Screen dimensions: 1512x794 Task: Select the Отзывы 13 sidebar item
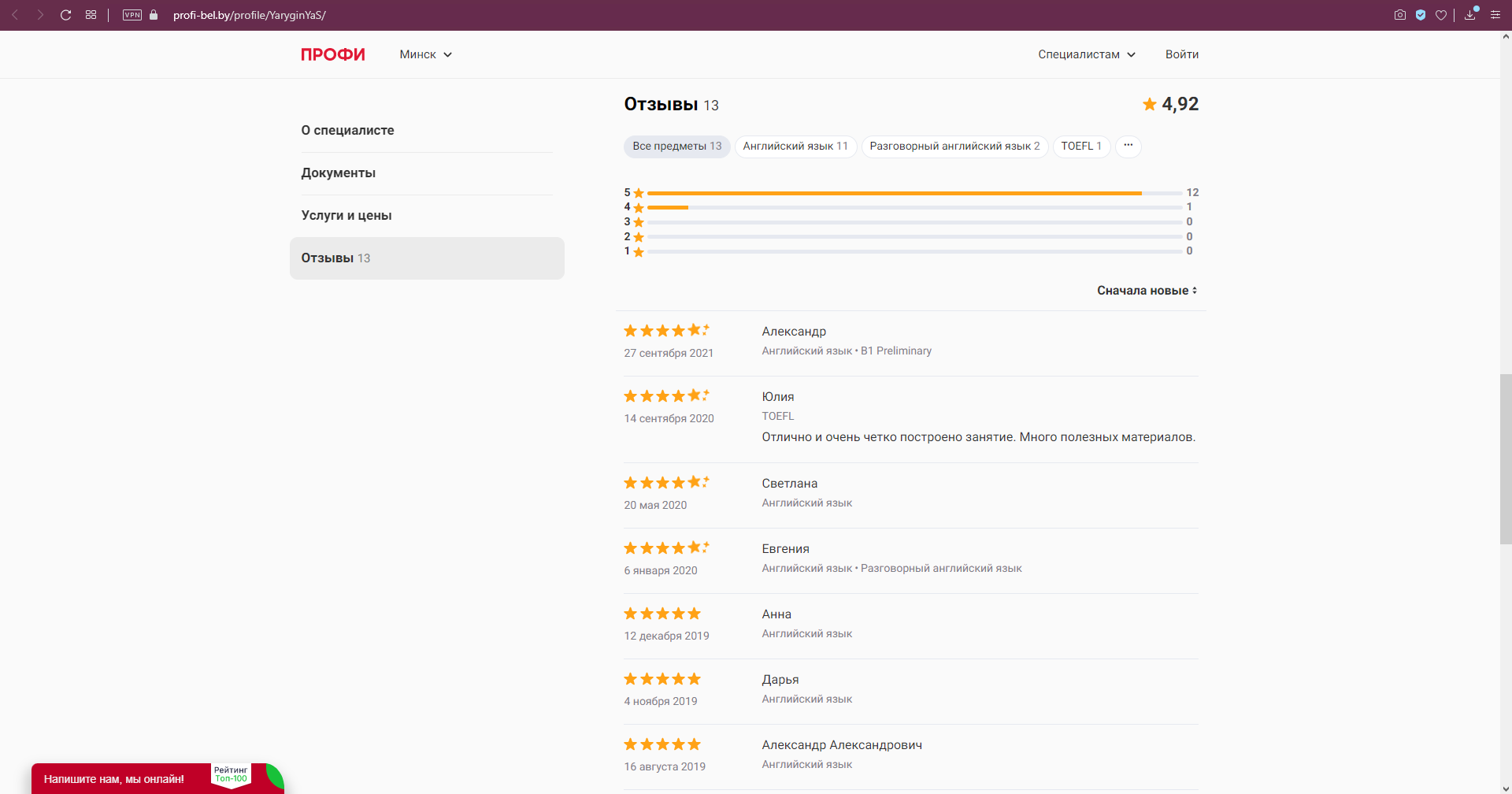click(x=427, y=258)
